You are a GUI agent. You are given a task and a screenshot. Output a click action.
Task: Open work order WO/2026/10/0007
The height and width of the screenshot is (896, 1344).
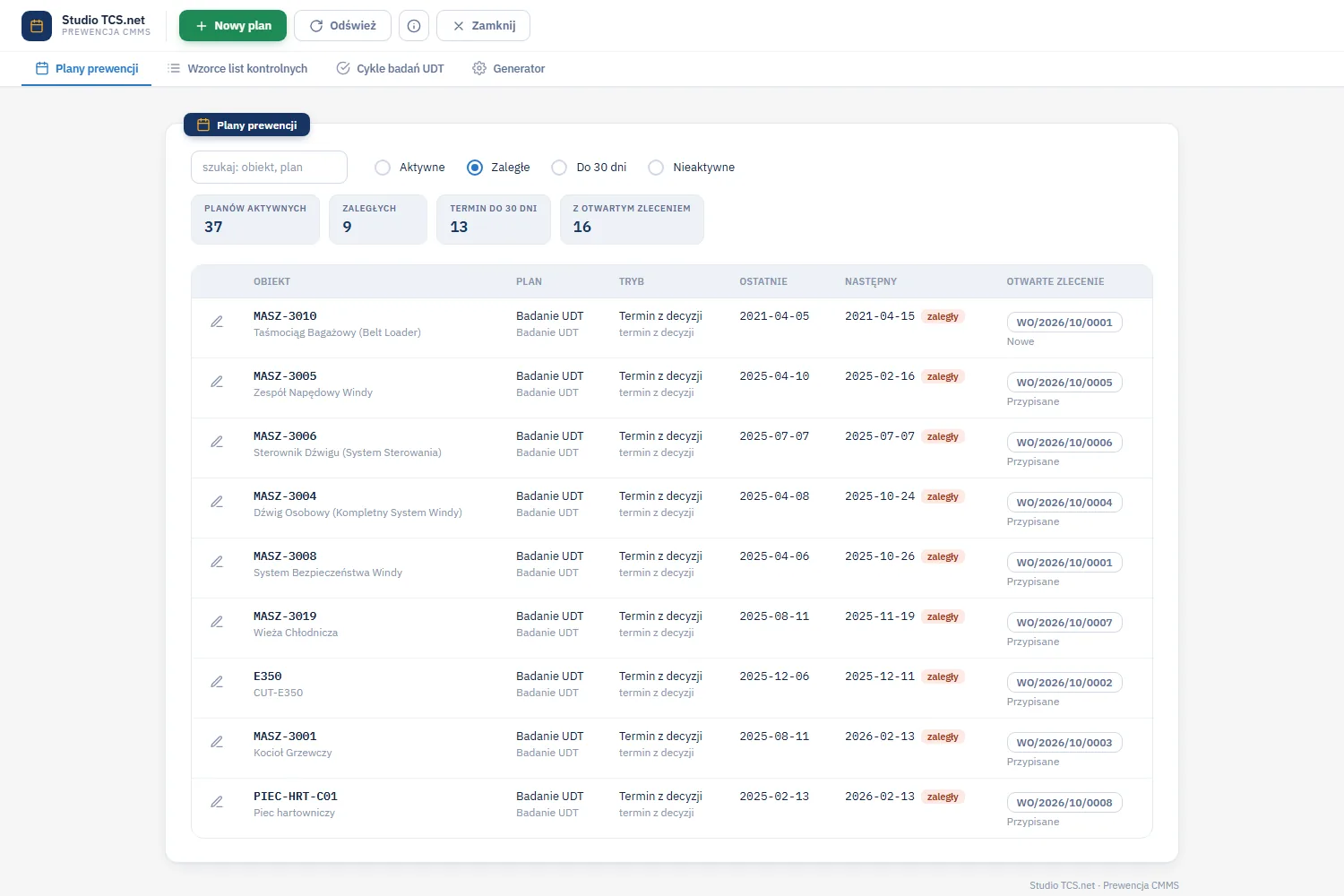[x=1064, y=623]
